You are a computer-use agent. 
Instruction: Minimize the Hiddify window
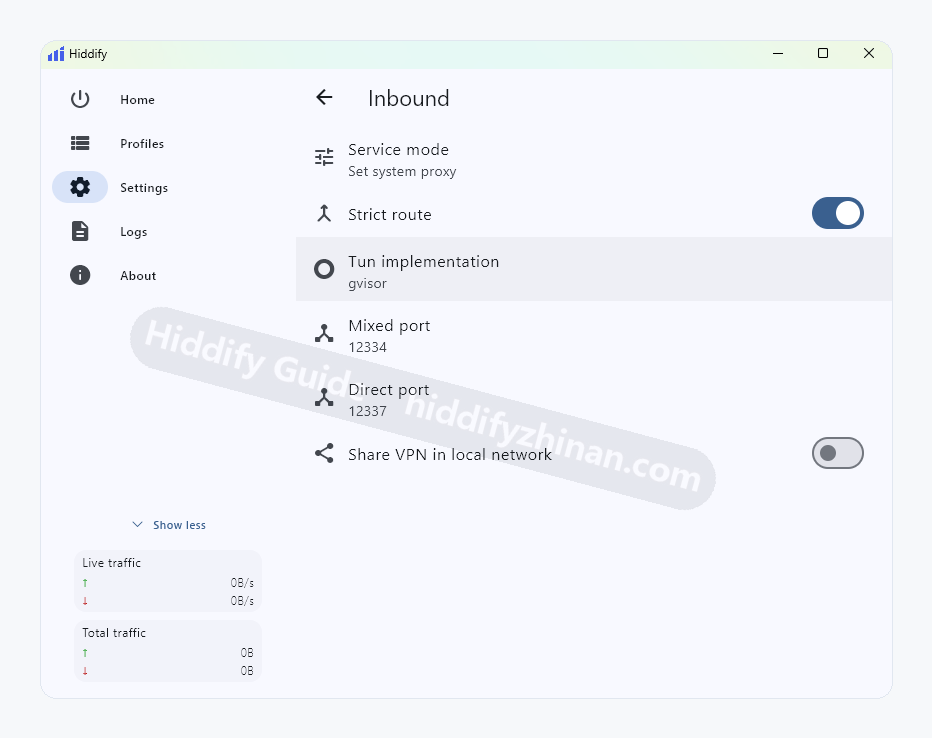tap(777, 53)
